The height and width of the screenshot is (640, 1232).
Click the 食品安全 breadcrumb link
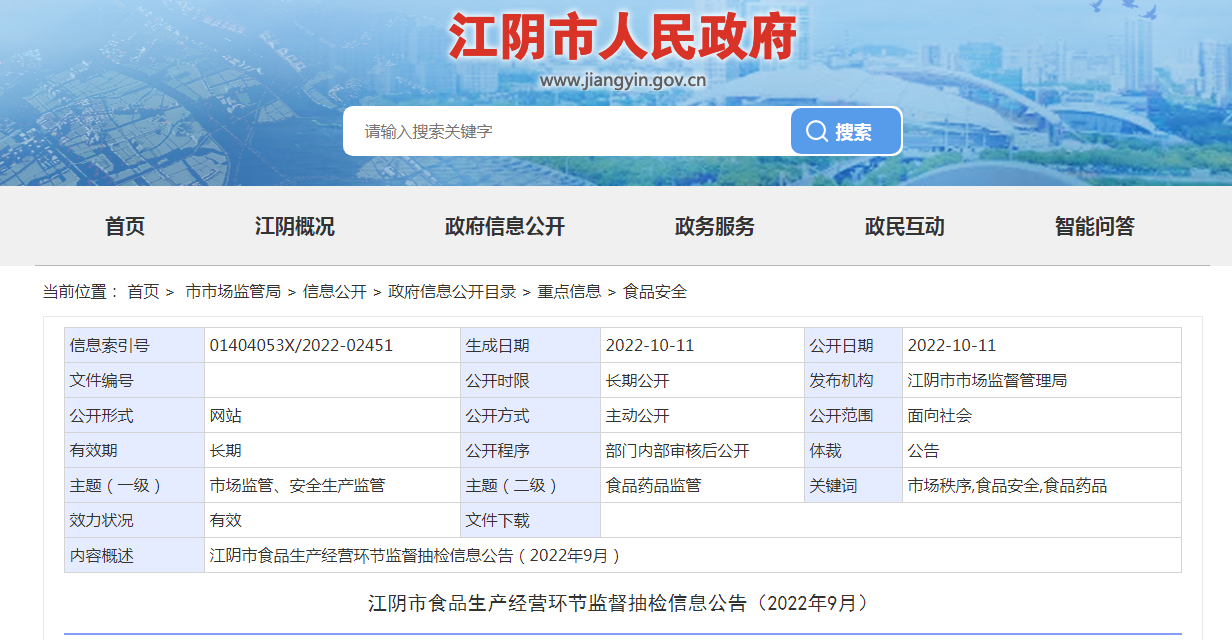(655, 292)
